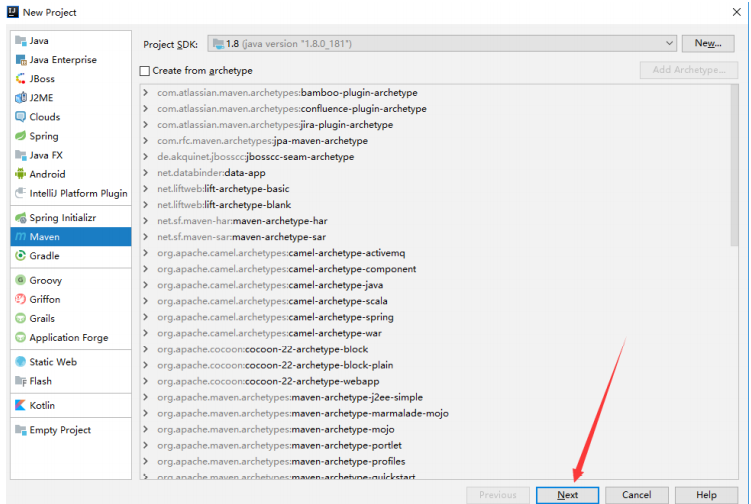Viewport: 751px width, 504px height.
Task: Click the Next button
Action: pyautogui.click(x=568, y=495)
